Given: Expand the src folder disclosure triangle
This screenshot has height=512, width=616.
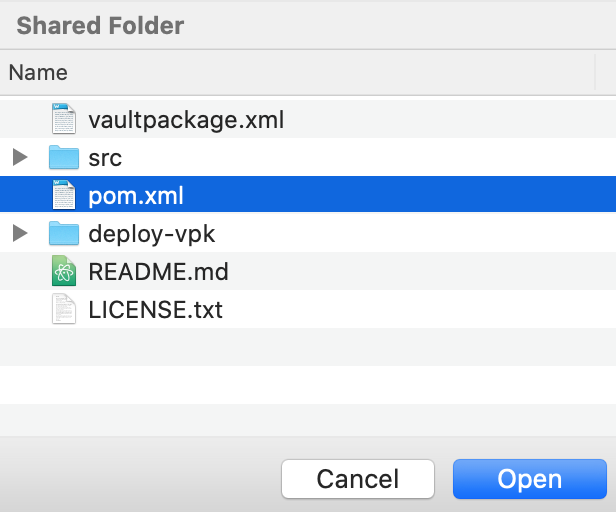Looking at the screenshot, I should tap(20, 157).
